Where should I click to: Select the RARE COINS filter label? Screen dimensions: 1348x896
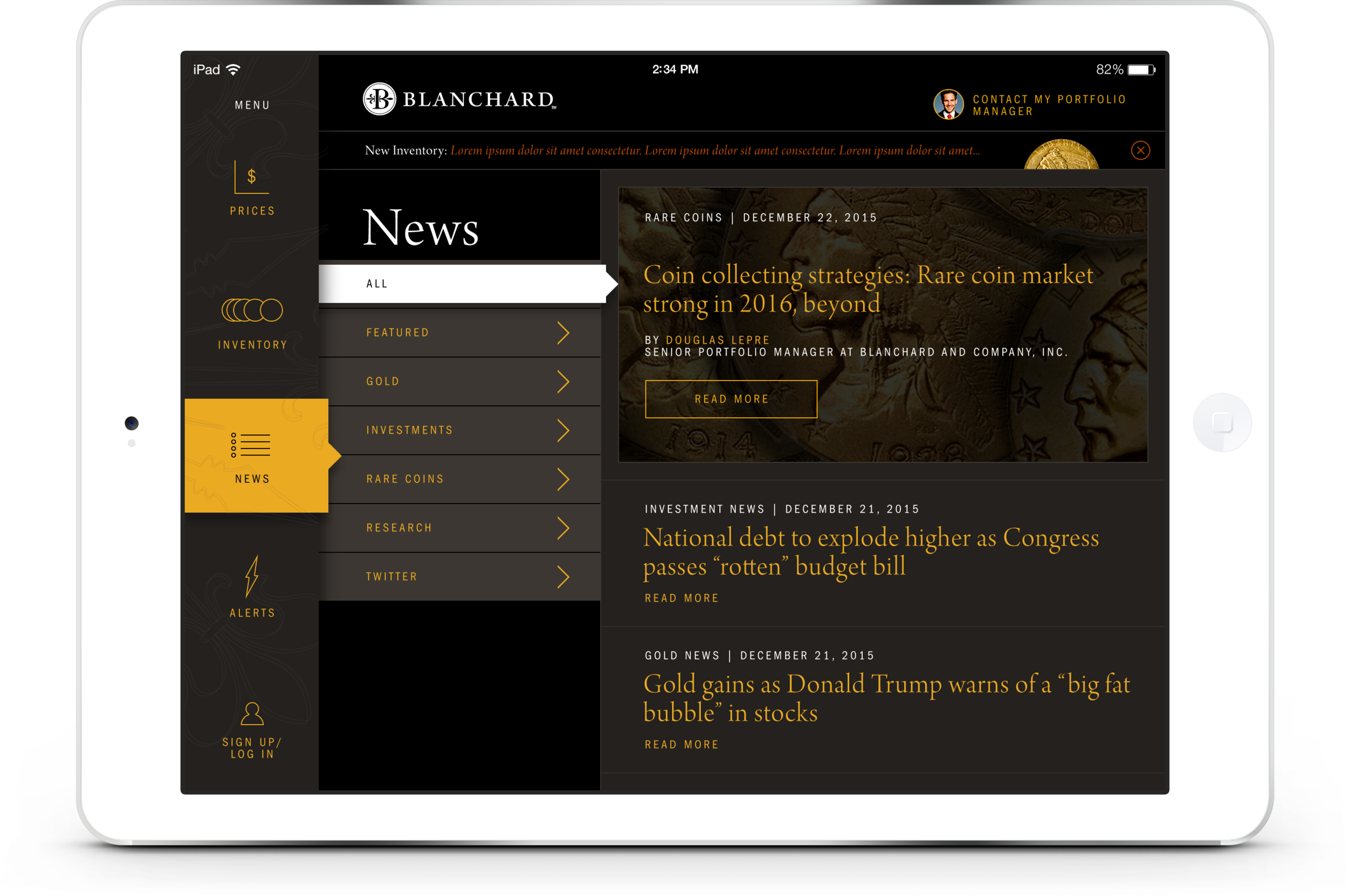tap(405, 479)
